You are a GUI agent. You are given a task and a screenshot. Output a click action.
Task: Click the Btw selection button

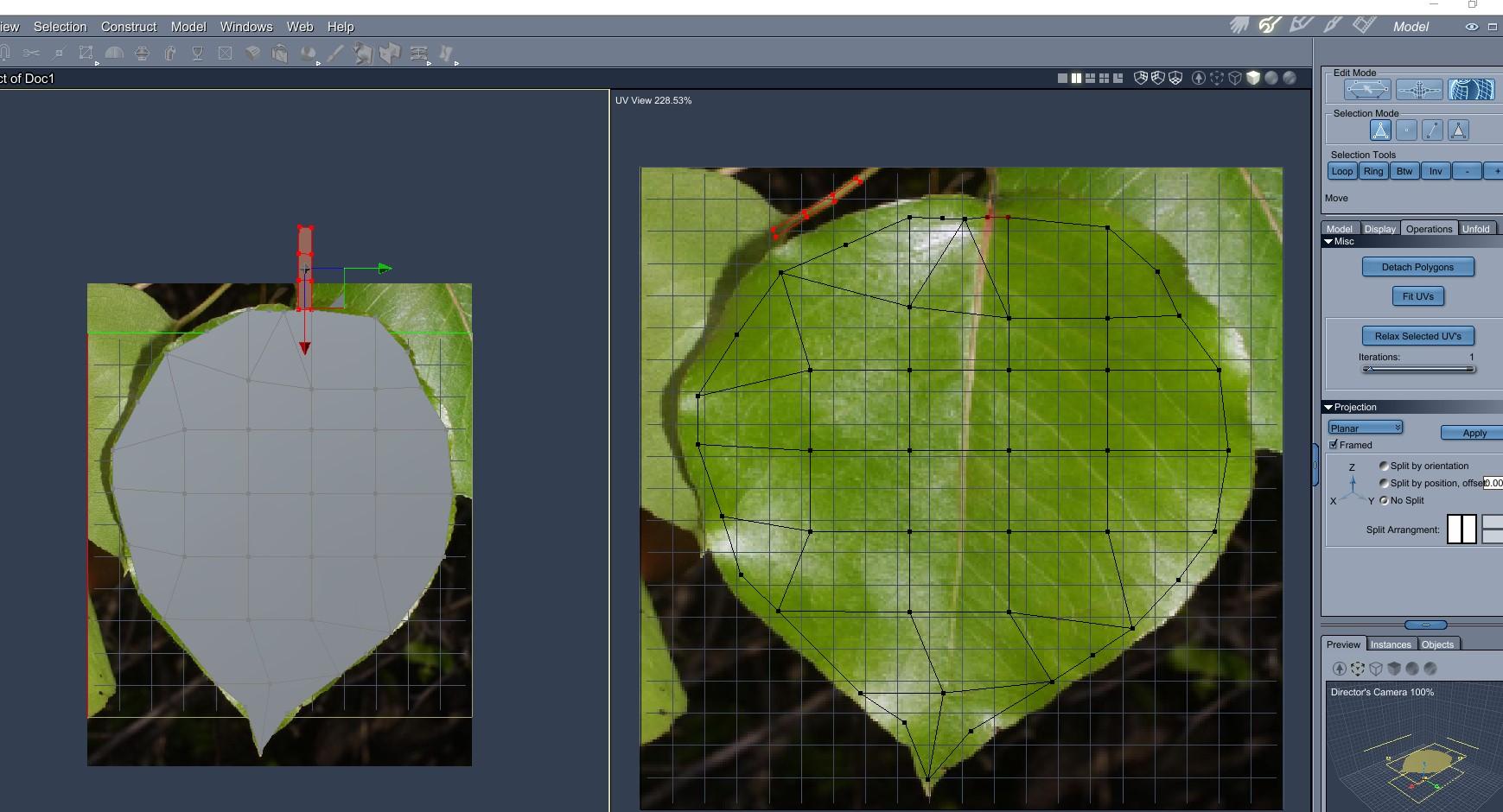point(1404,171)
